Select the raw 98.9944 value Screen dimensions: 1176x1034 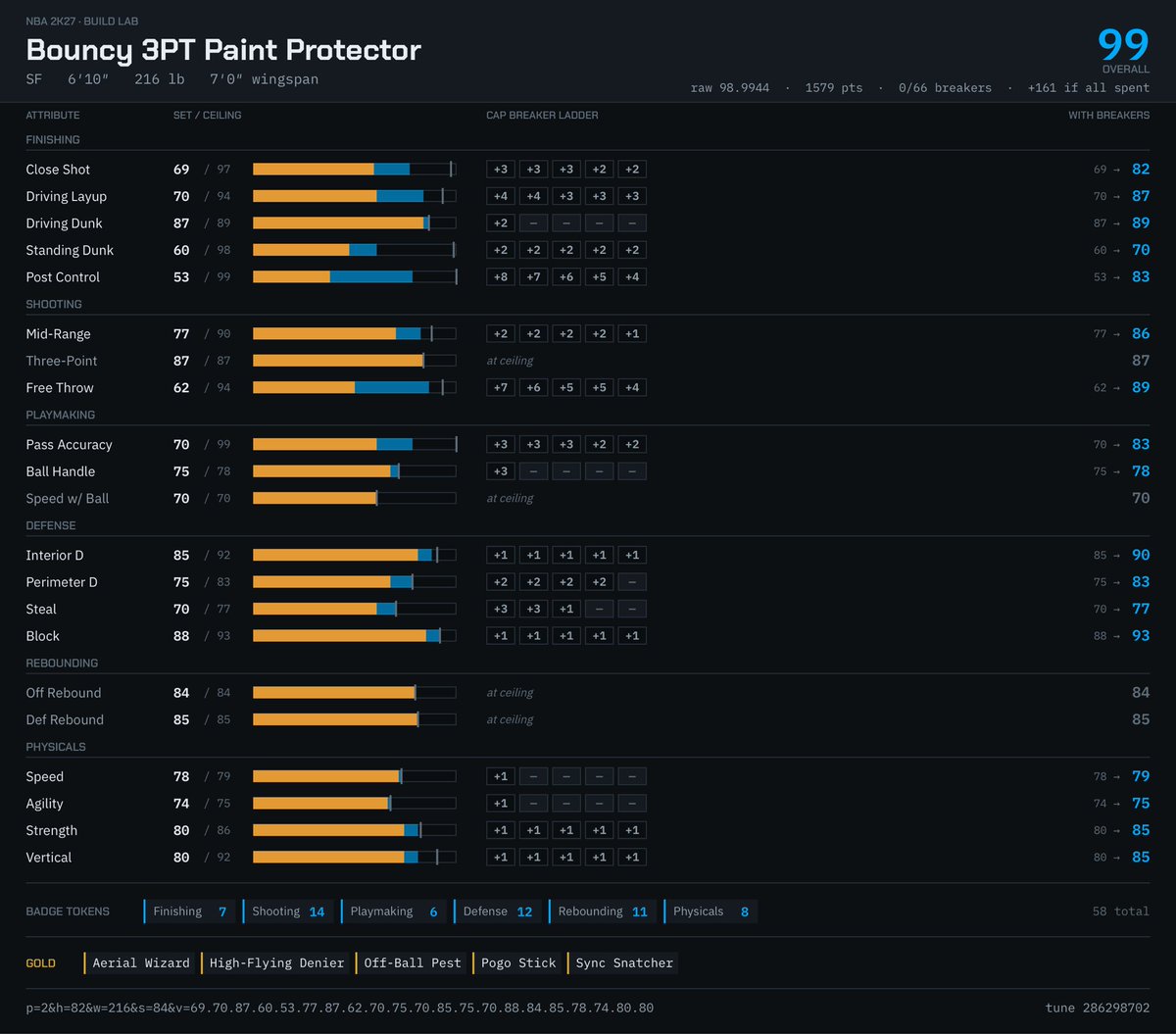[x=730, y=88]
